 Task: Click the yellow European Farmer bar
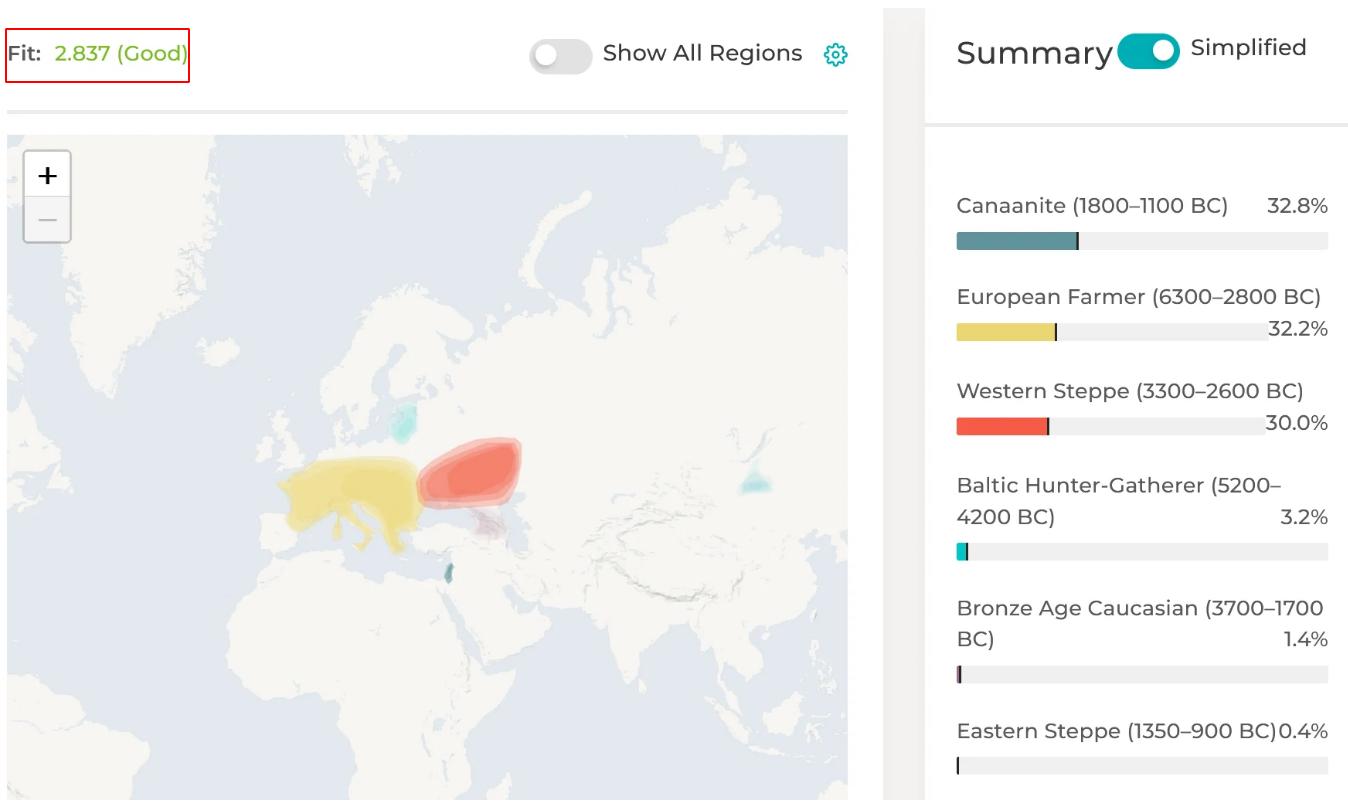click(x=1005, y=332)
